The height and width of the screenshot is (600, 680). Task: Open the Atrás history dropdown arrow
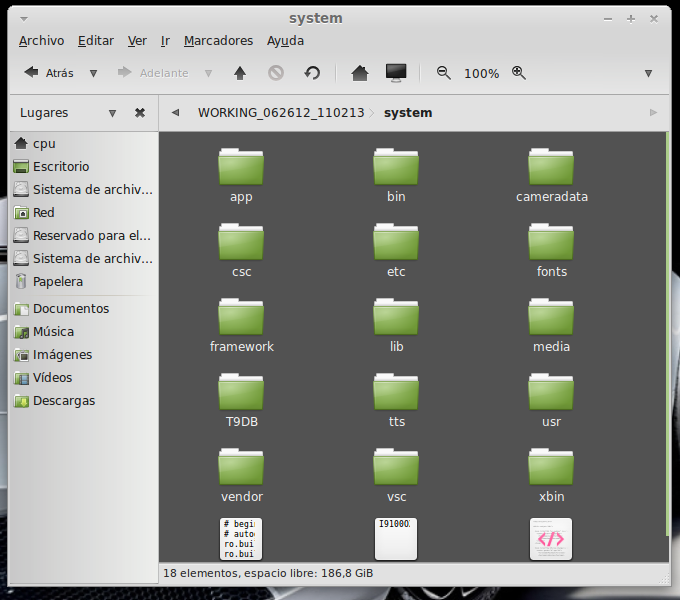[x=93, y=73]
